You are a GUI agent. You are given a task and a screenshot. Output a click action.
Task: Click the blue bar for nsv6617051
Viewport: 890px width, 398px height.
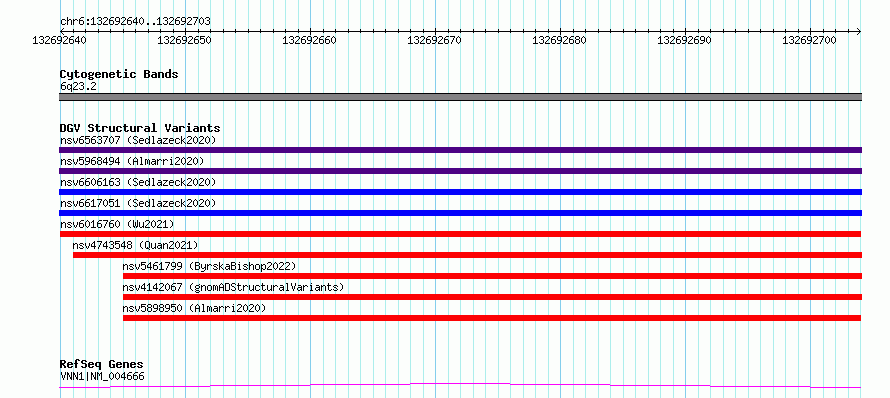click(x=460, y=213)
